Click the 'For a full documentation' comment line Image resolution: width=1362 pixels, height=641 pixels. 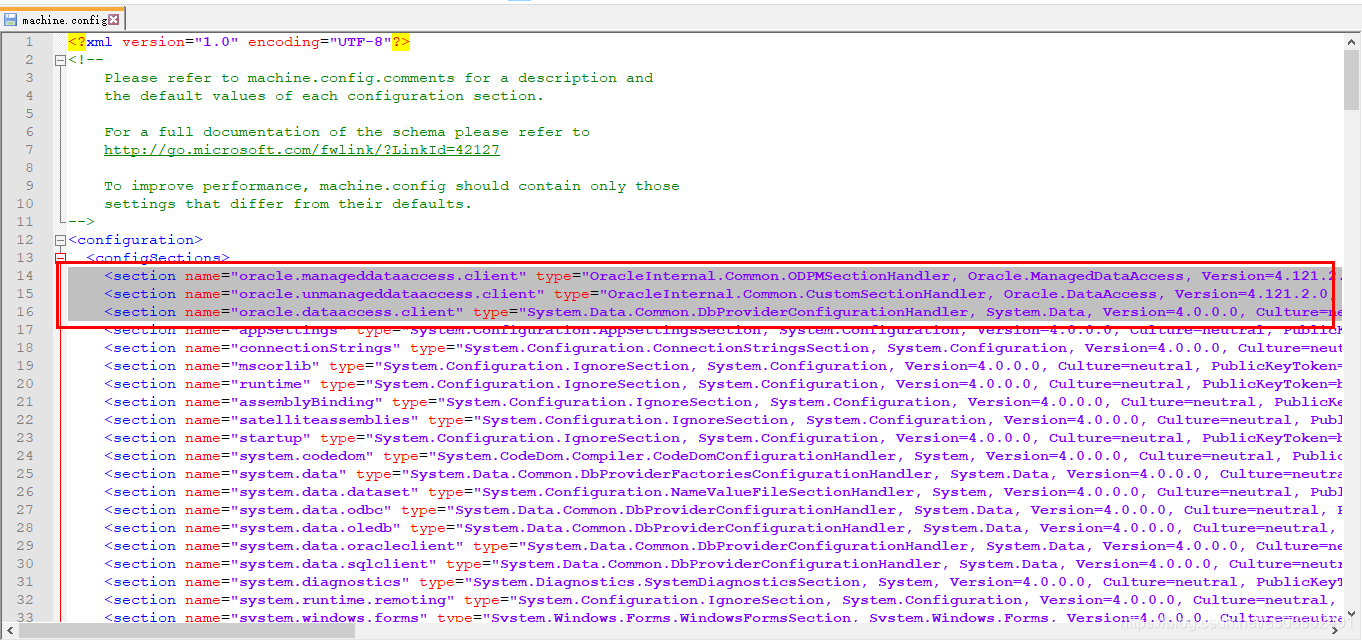[347, 132]
